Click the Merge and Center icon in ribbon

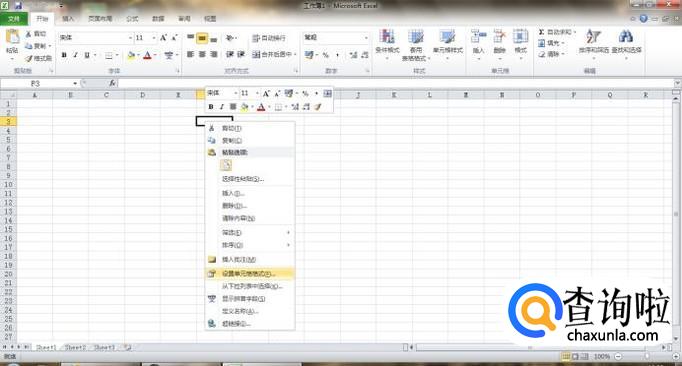tap(256, 54)
